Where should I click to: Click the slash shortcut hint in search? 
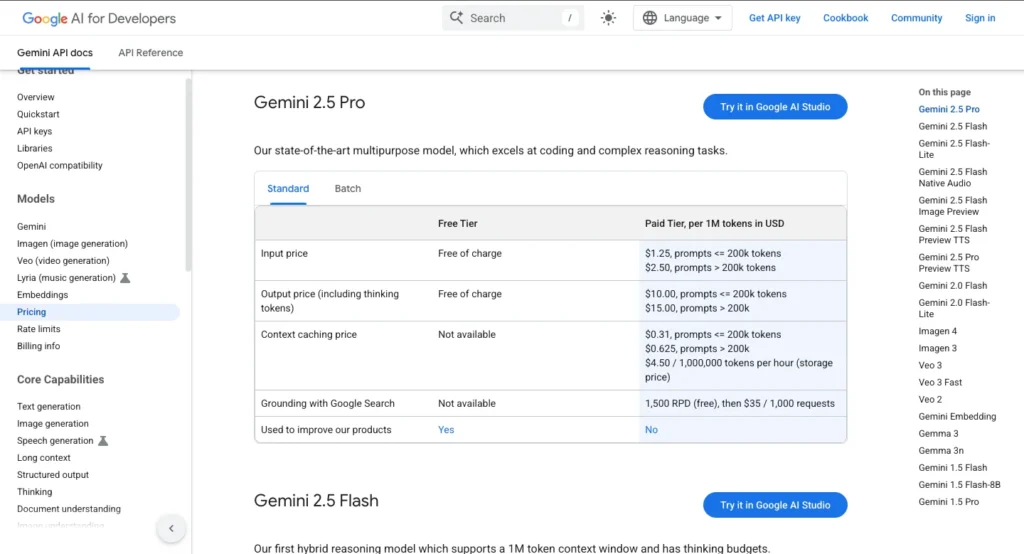[569, 18]
